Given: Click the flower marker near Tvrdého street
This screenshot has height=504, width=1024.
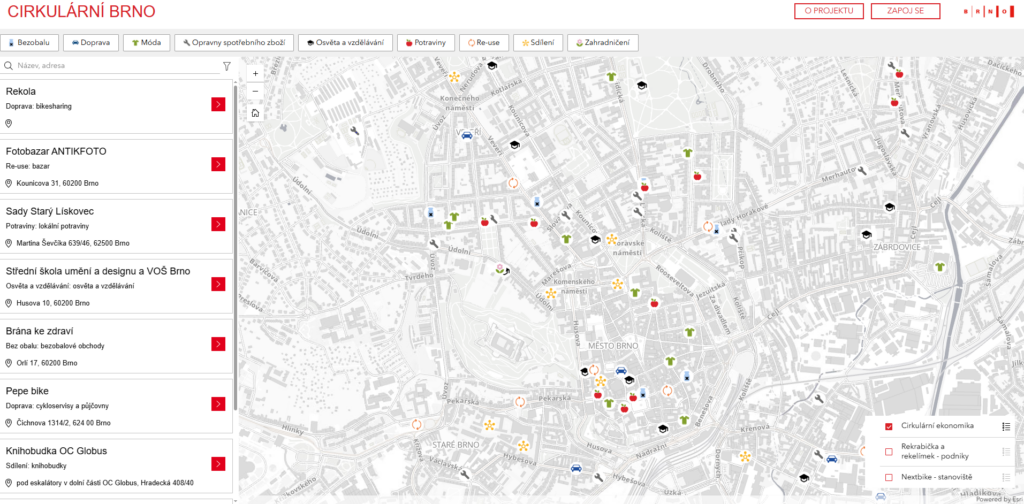Looking at the screenshot, I should tap(500, 268).
